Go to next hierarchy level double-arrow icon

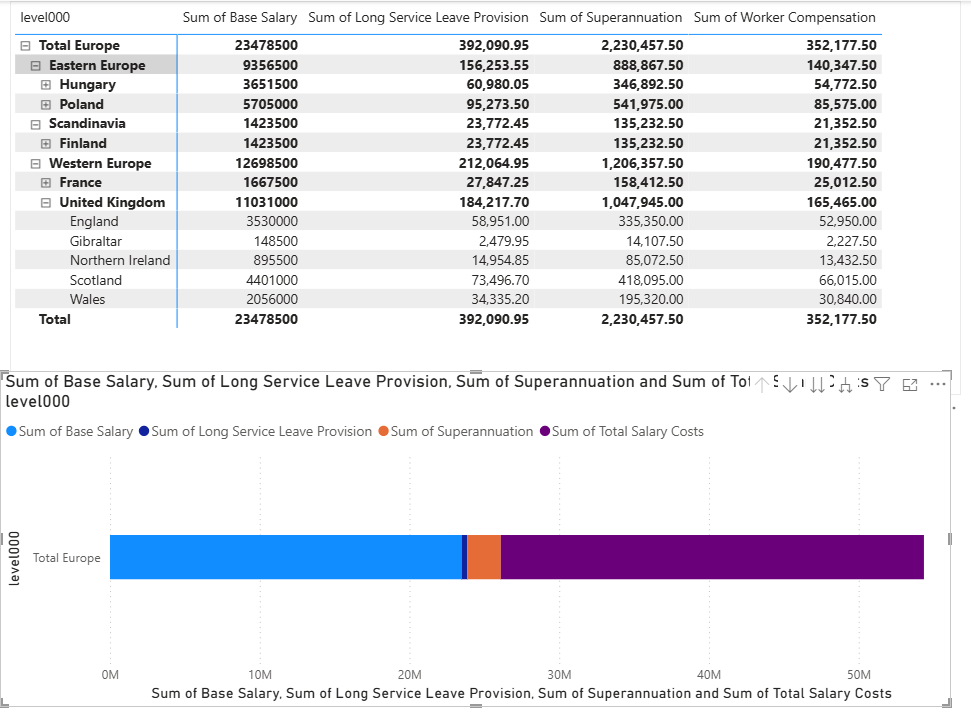pyautogui.click(x=817, y=385)
